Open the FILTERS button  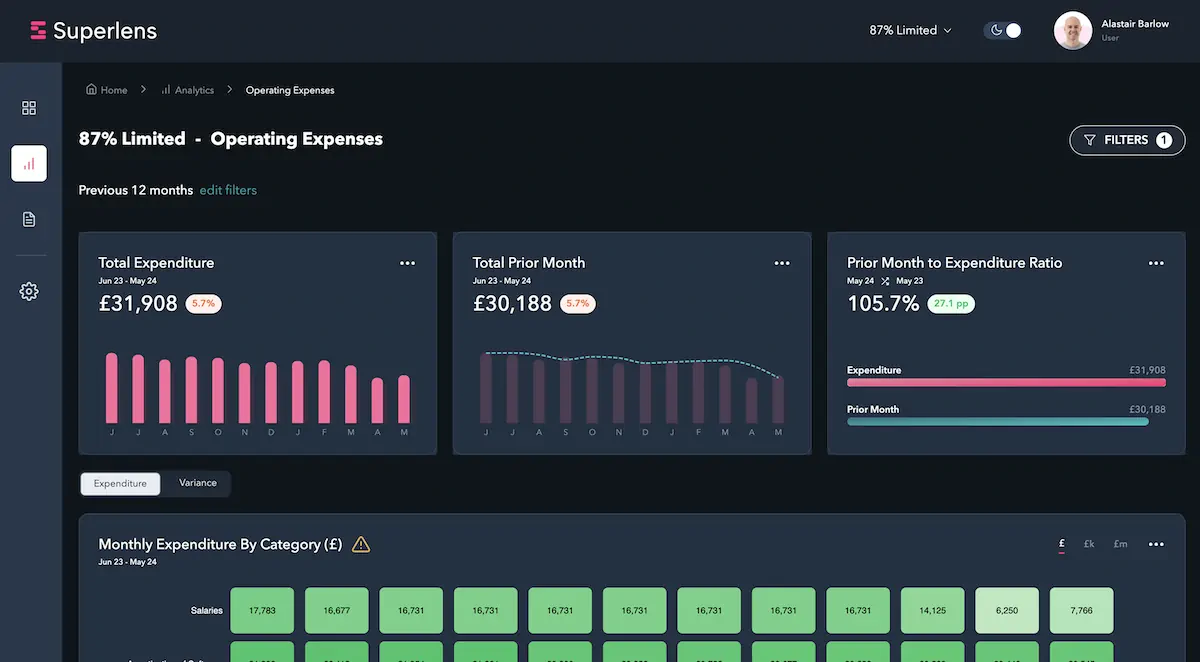tap(1127, 140)
